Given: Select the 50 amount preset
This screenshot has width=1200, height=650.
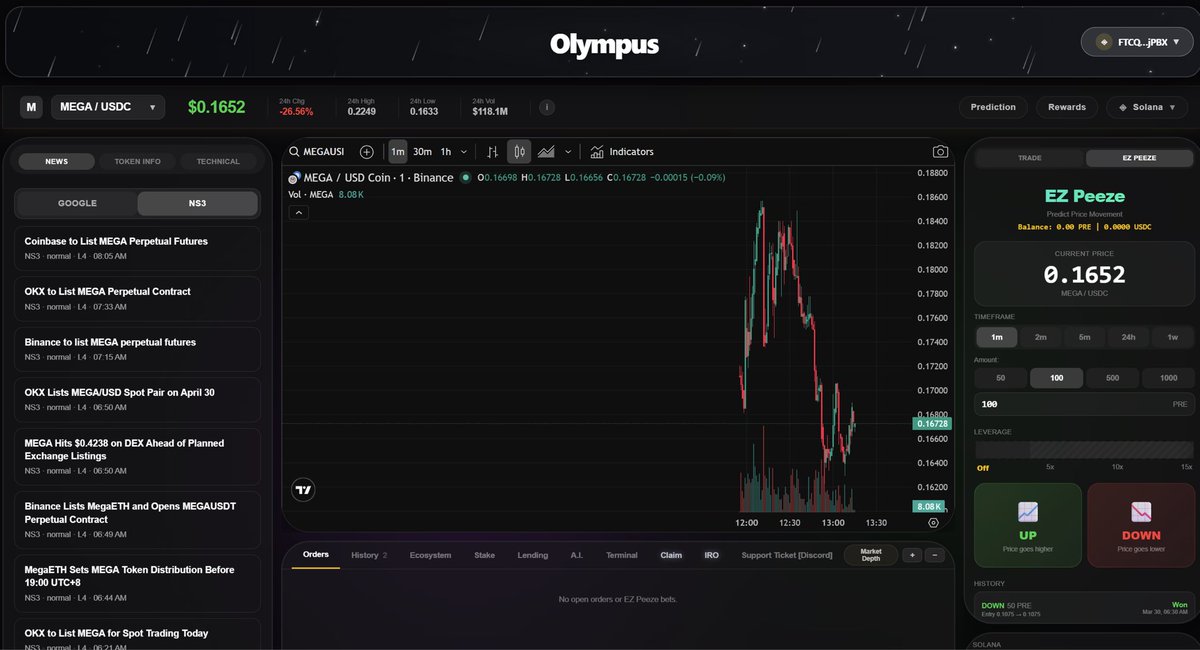Looking at the screenshot, I should pyautogui.click(x=1001, y=378).
